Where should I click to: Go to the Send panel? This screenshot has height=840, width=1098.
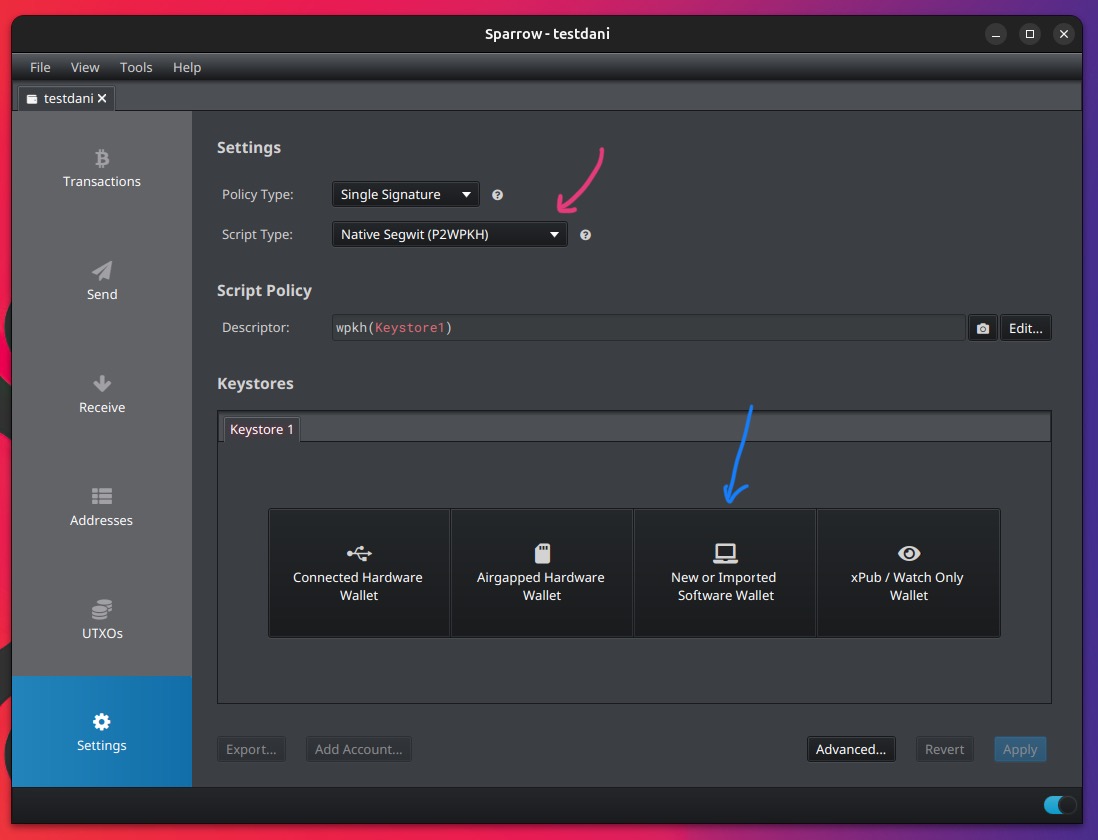[x=102, y=282]
